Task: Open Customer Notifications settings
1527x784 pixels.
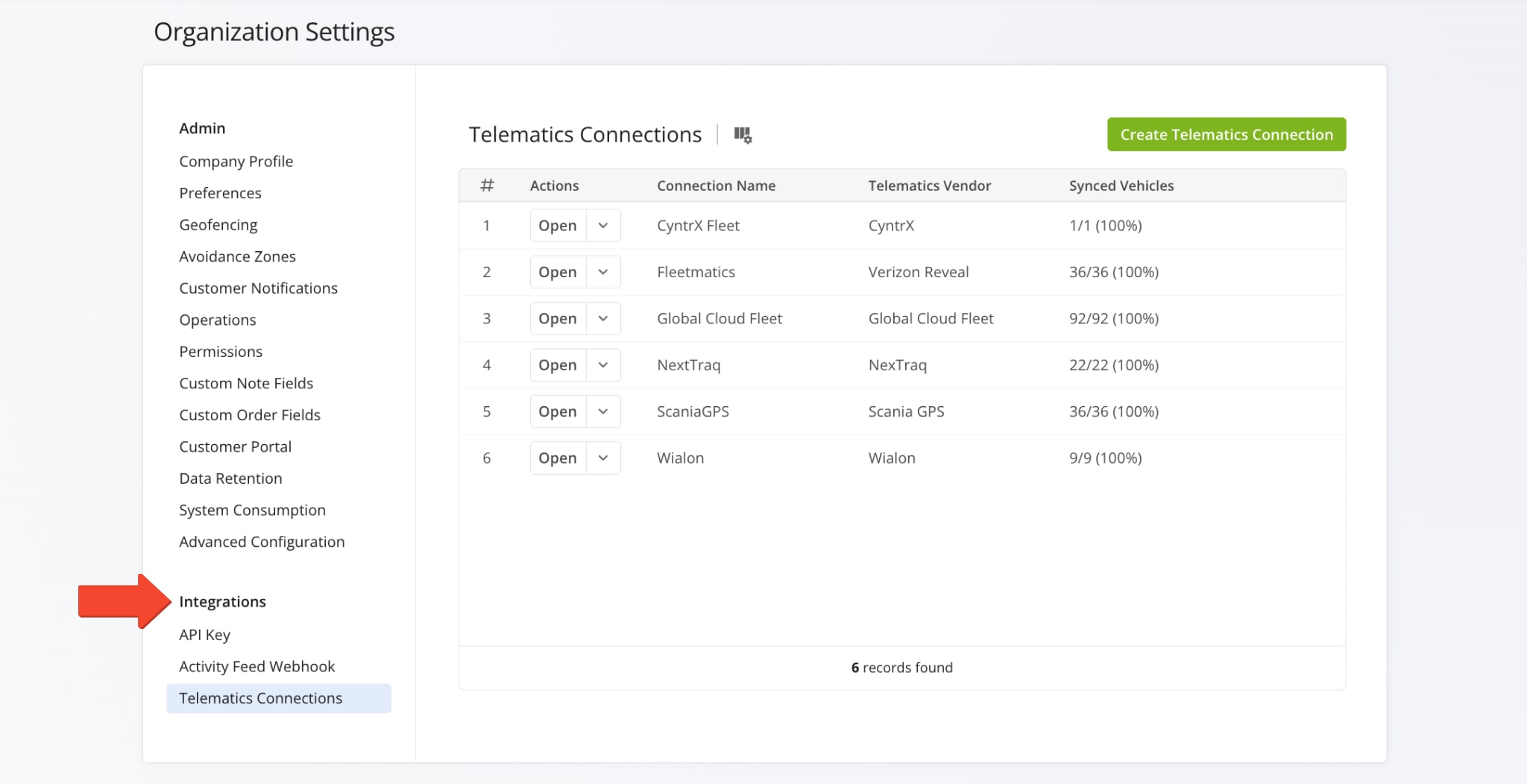Action: click(258, 288)
